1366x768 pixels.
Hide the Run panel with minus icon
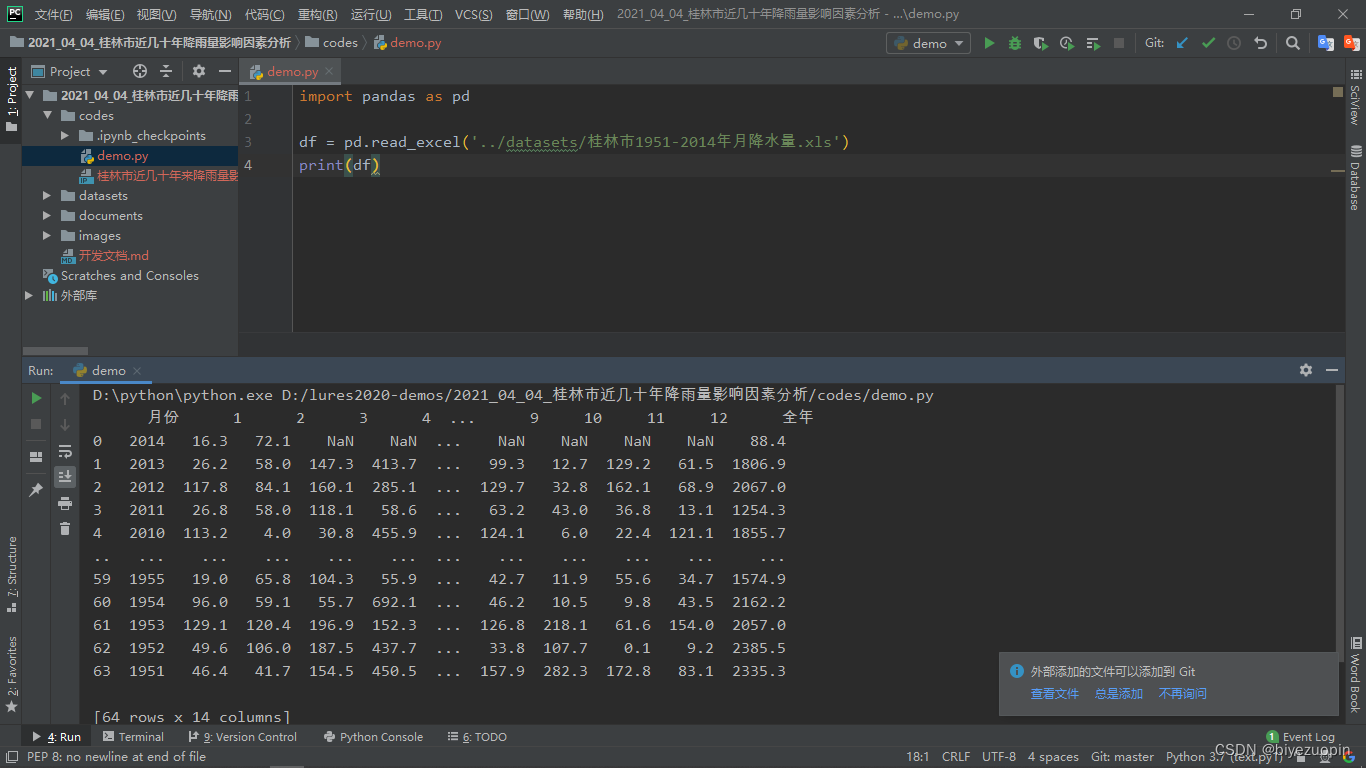(1332, 370)
